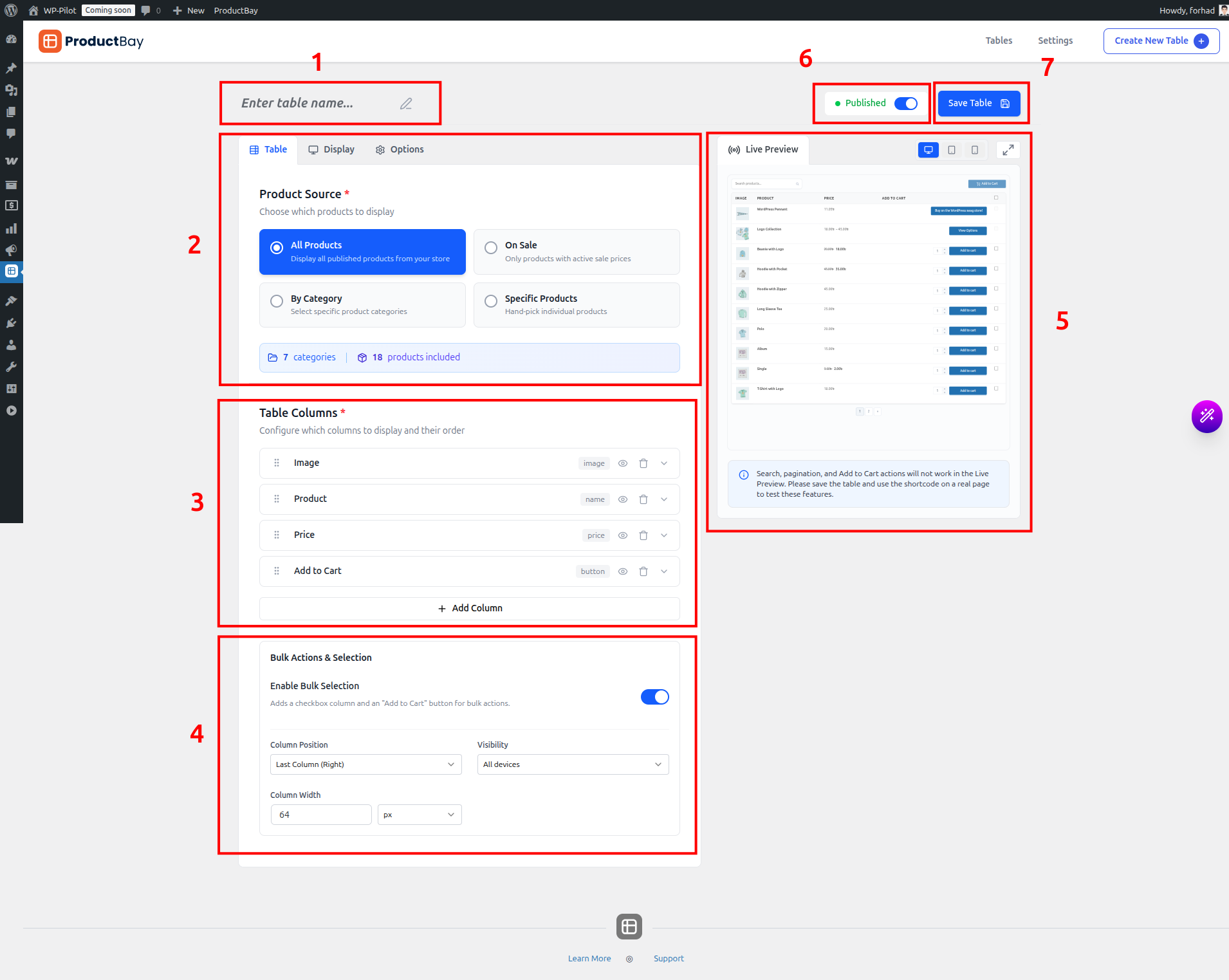
Task: Expand the live preview to fullscreen
Action: pos(1008,149)
